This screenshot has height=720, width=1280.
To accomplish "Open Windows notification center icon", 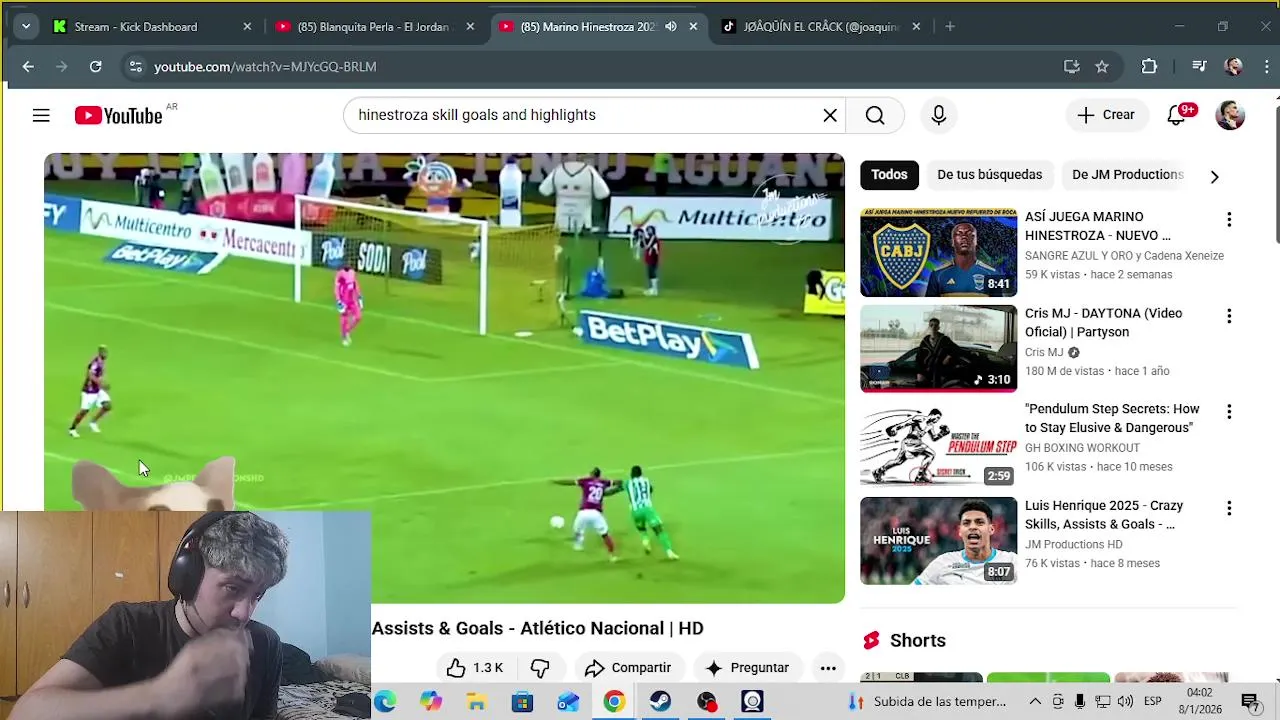I will 1249,702.
